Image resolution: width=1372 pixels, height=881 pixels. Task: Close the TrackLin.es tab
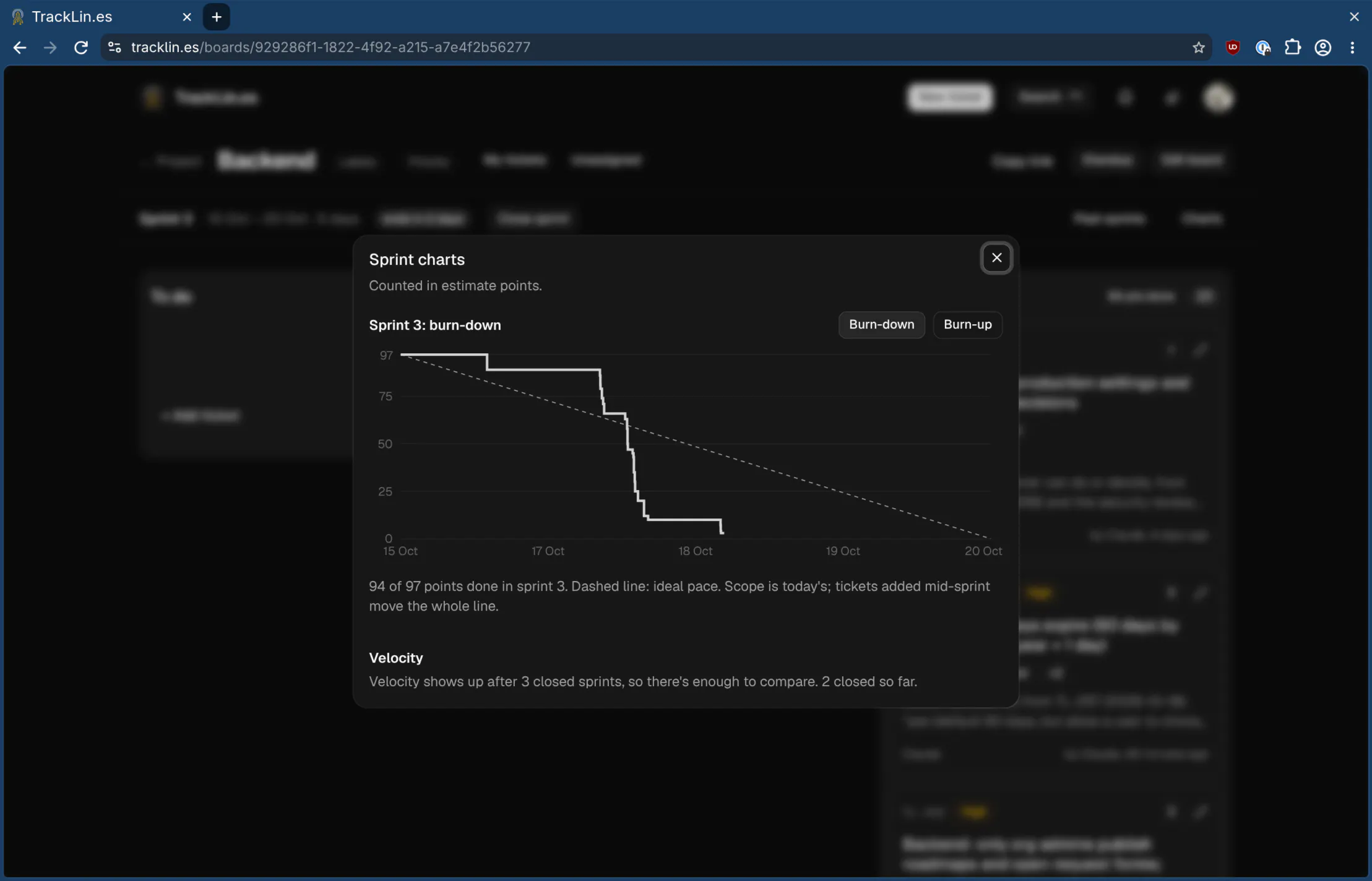tap(187, 17)
